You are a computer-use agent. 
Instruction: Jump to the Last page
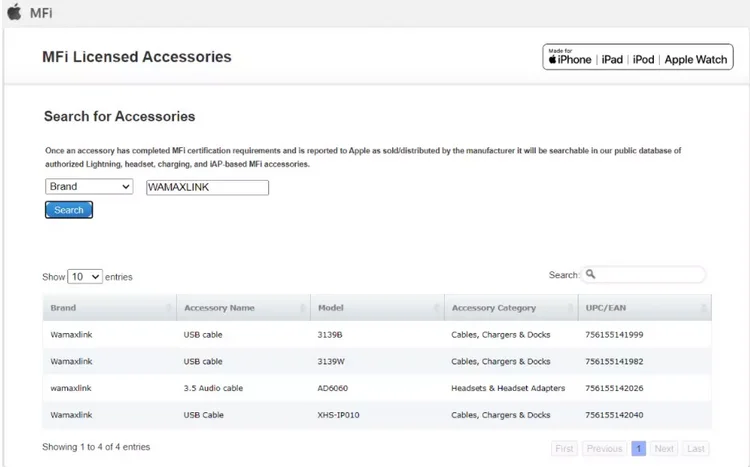click(696, 449)
